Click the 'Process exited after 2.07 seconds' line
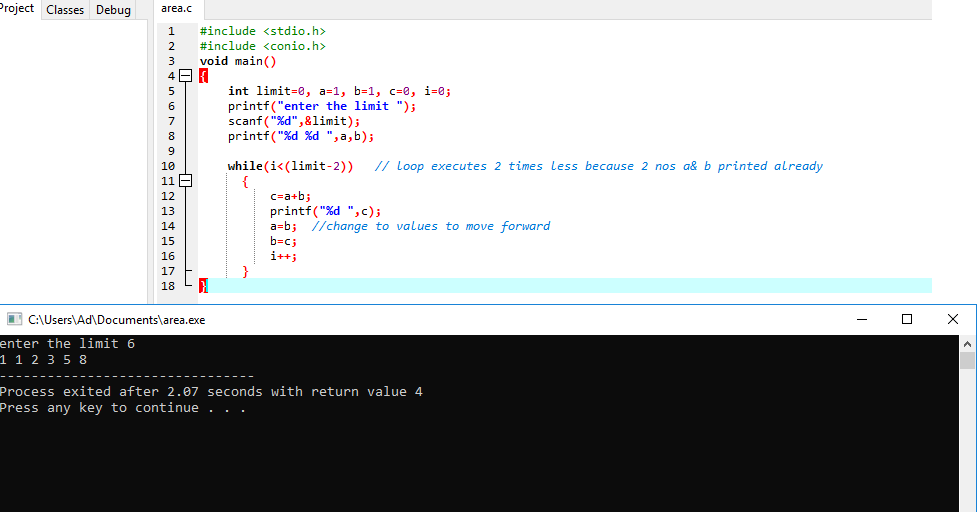This screenshot has width=979, height=512. (x=211, y=391)
